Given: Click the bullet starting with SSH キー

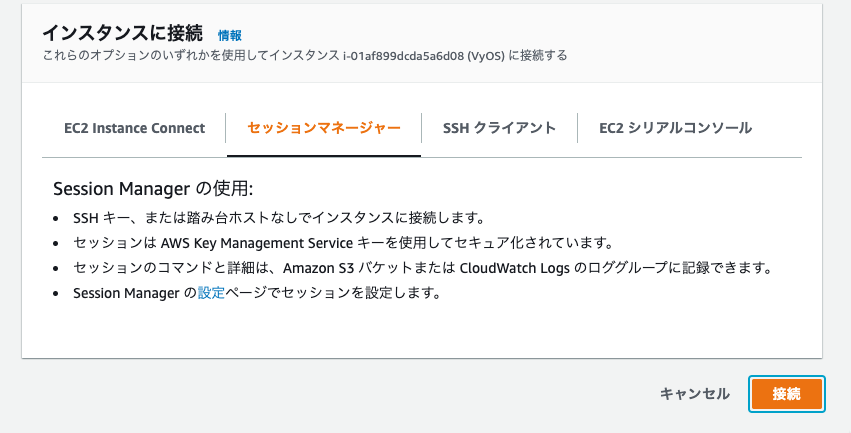Looking at the screenshot, I should tap(278, 218).
